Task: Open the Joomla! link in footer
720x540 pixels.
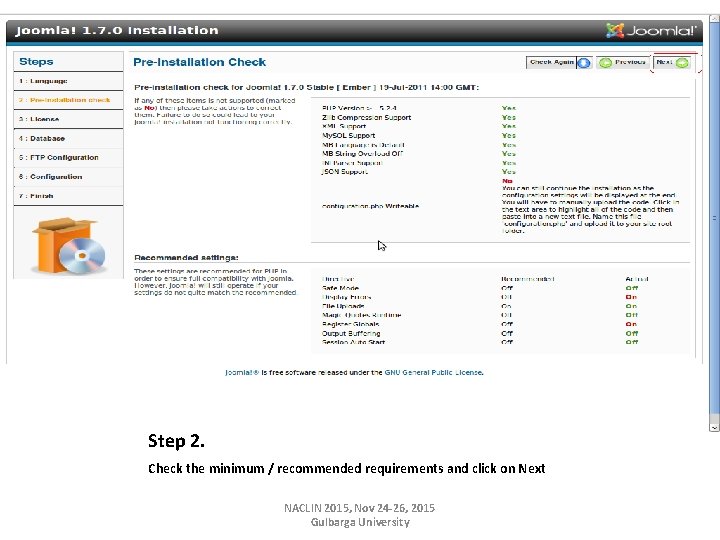Action: coord(242,372)
